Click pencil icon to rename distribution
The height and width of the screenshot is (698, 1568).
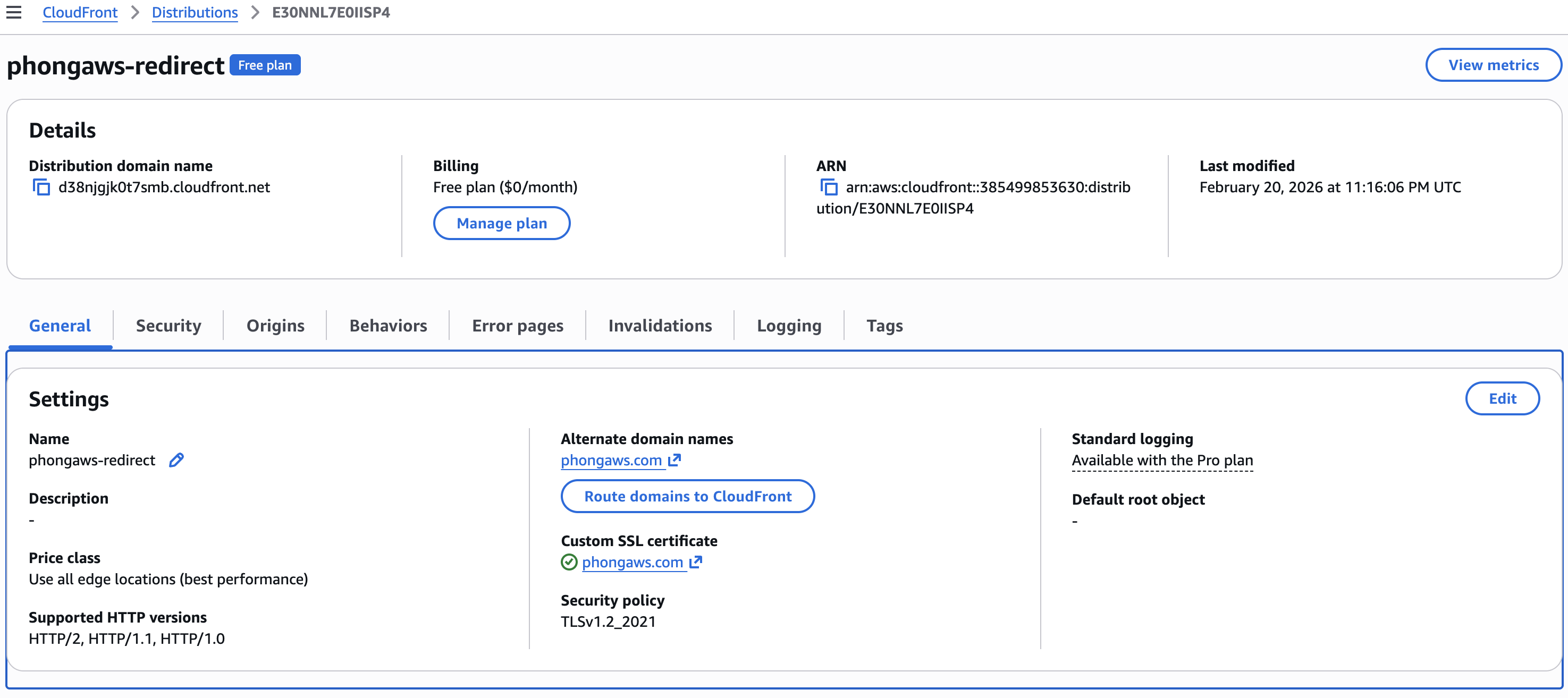pyautogui.click(x=176, y=460)
